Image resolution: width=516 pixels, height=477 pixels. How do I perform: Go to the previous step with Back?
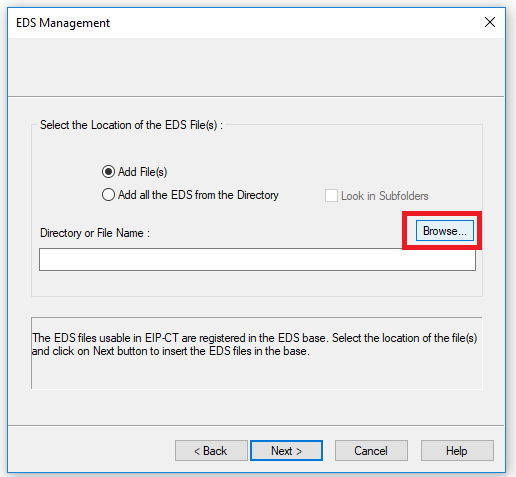tap(211, 451)
